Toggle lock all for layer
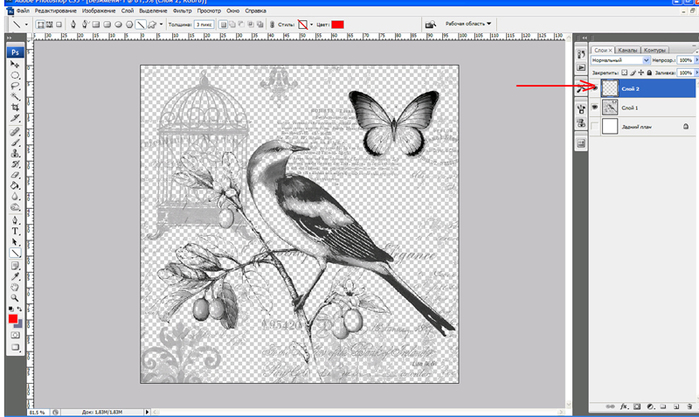 (649, 73)
